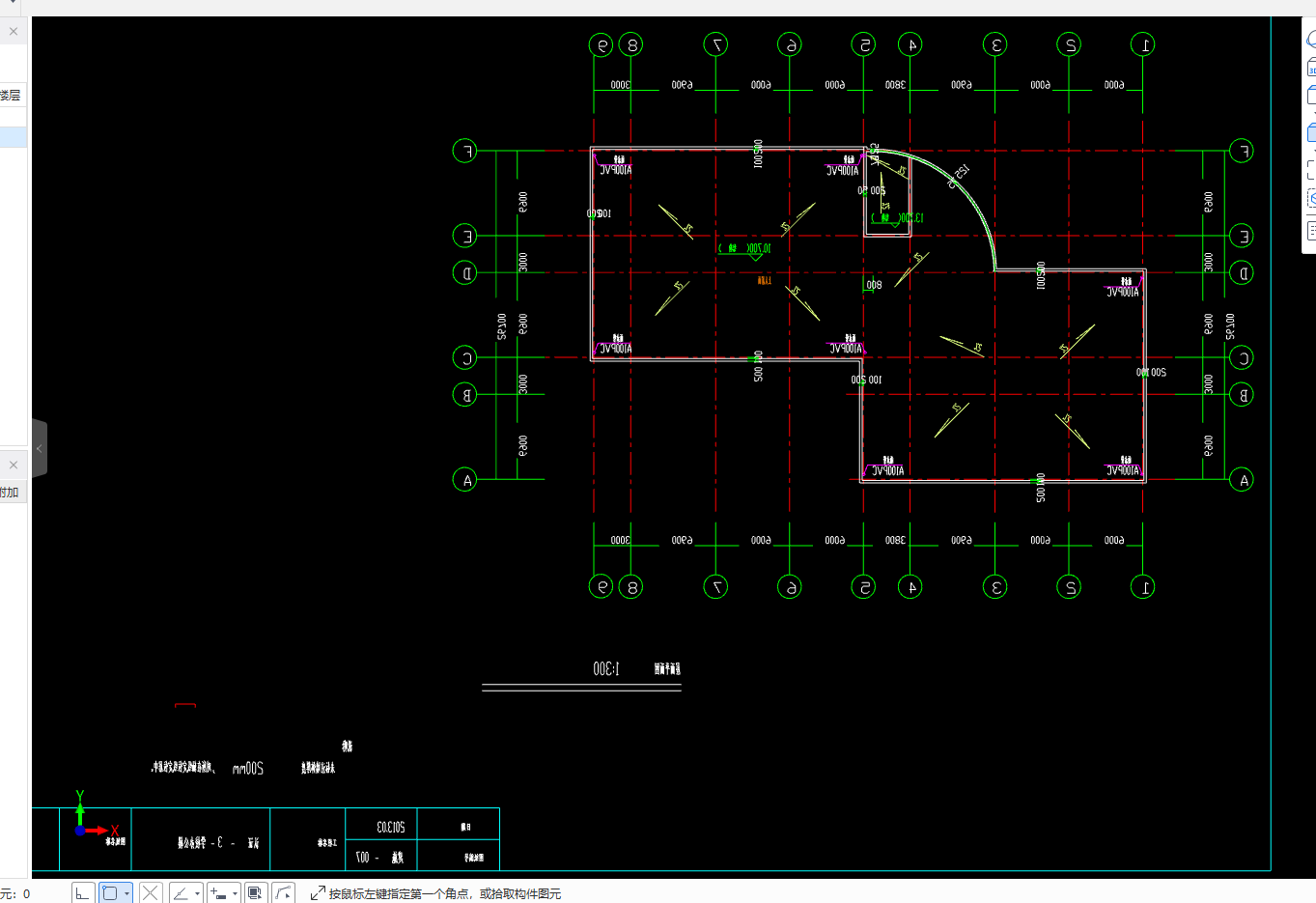
Task: Click the '1:300' scale text under the plan
Action: (606, 668)
